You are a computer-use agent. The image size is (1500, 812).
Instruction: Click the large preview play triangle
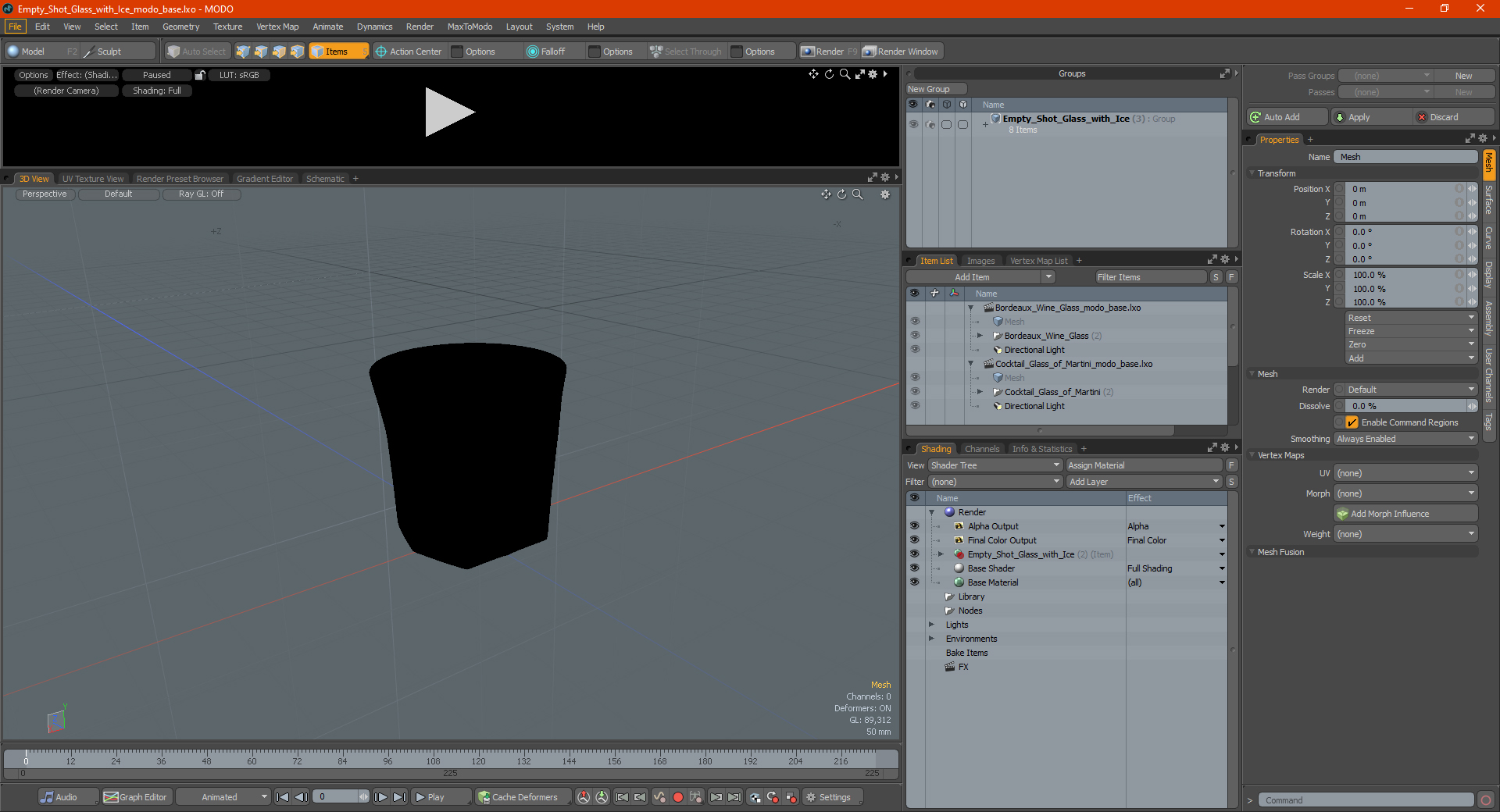[x=449, y=112]
